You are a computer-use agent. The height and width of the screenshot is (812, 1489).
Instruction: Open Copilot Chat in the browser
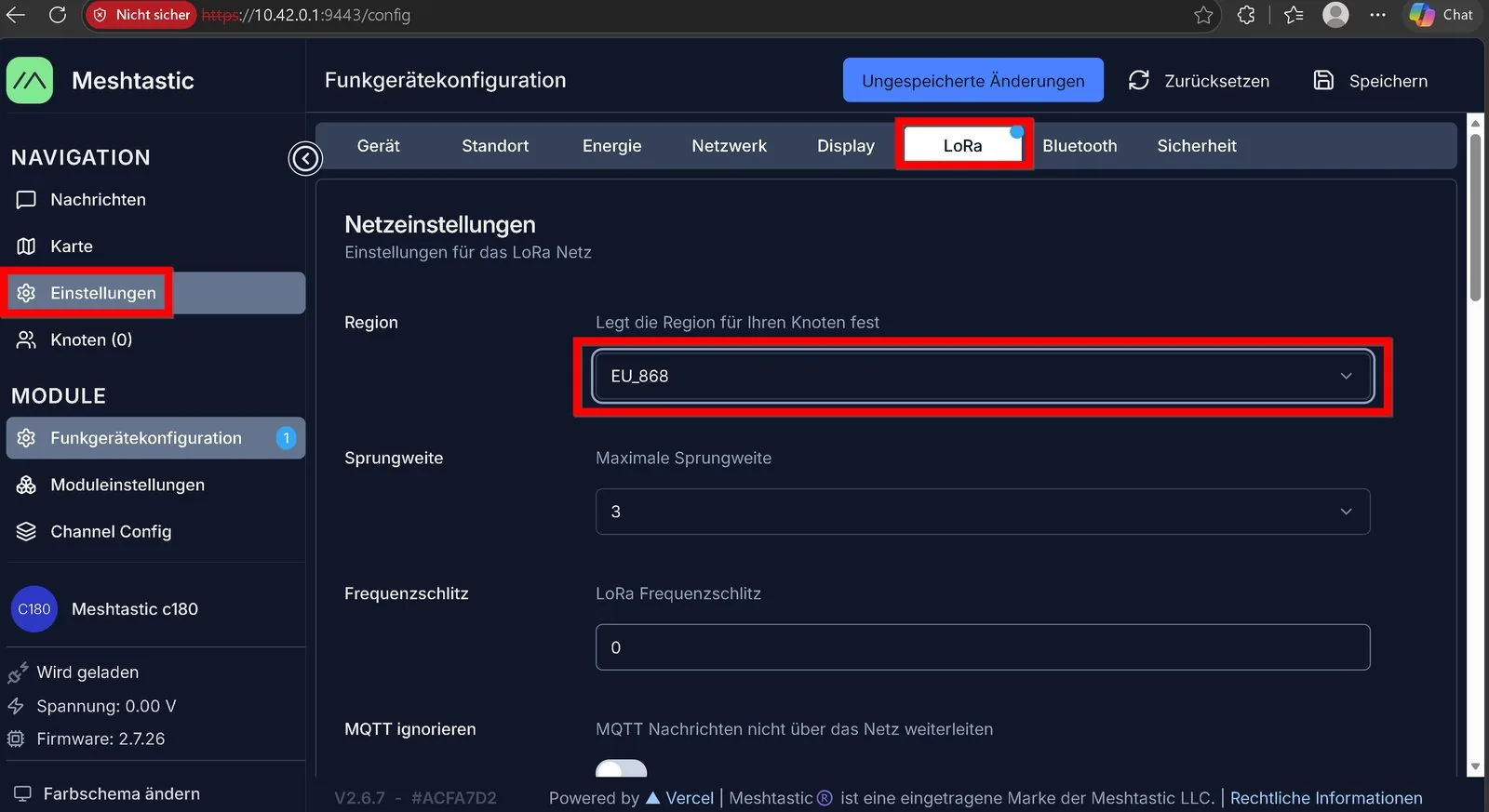1441,15
